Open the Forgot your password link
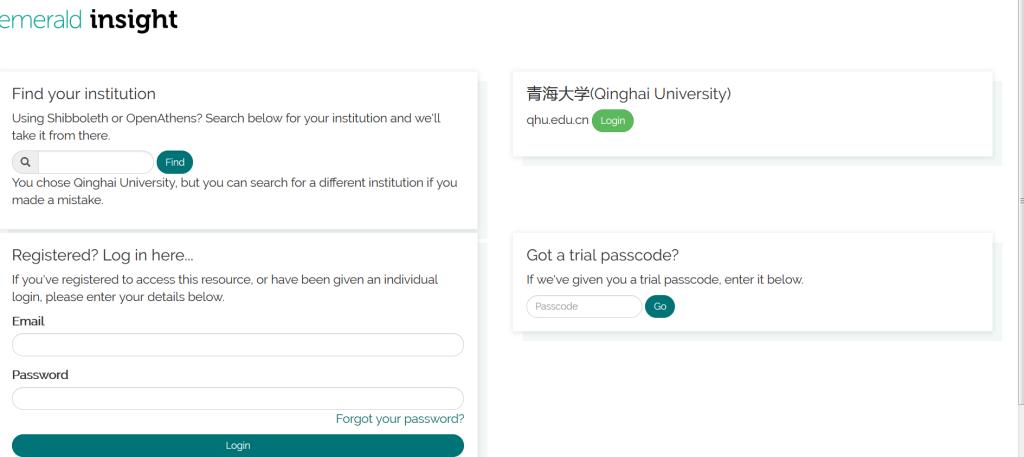 [x=400, y=419]
